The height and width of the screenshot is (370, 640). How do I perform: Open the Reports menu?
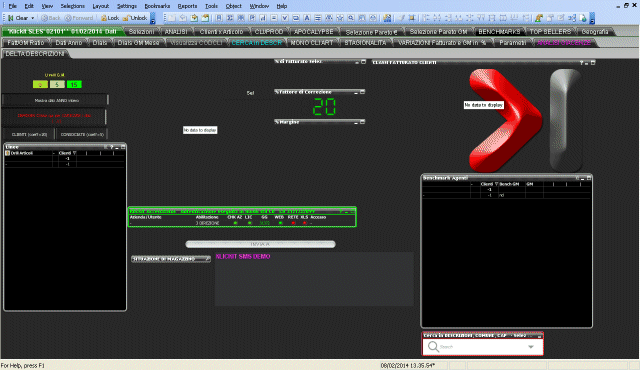187,6
